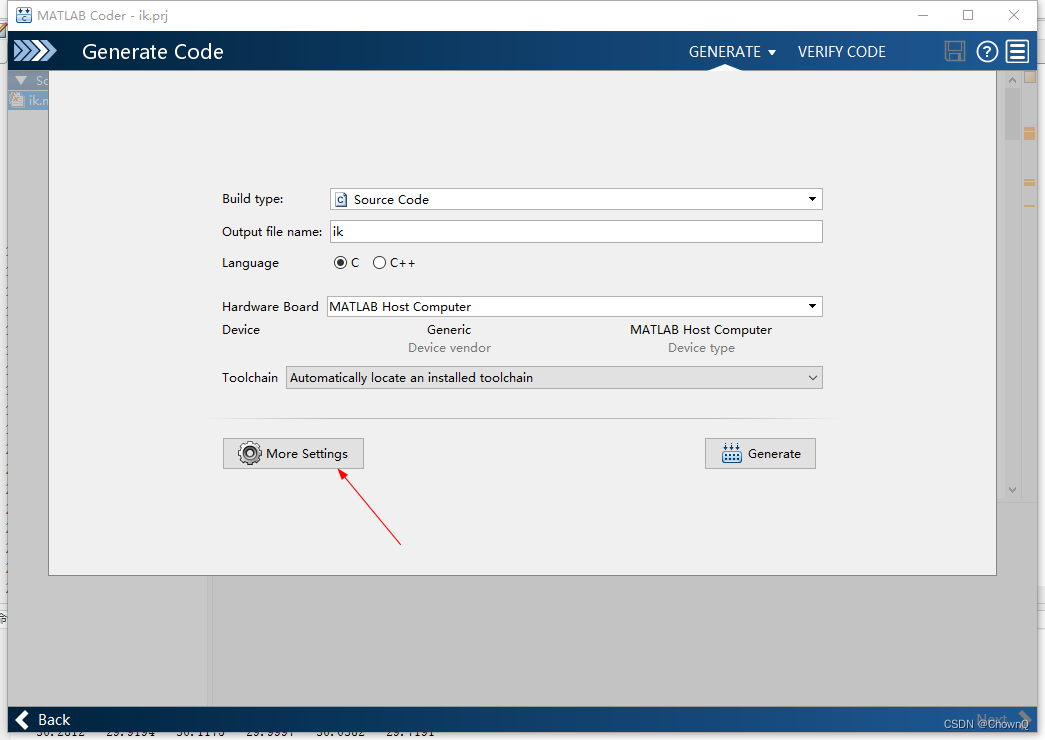Open help via question mark icon
The image size is (1045, 740).
click(x=987, y=51)
